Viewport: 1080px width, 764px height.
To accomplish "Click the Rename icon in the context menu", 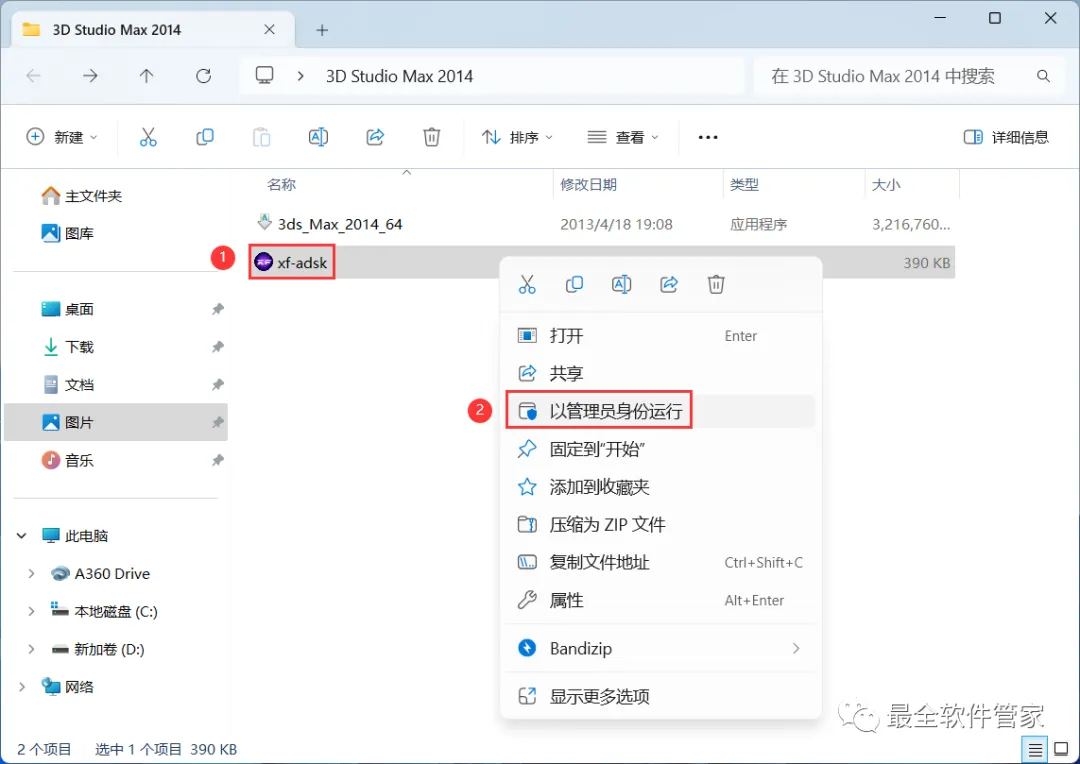I will [621, 284].
